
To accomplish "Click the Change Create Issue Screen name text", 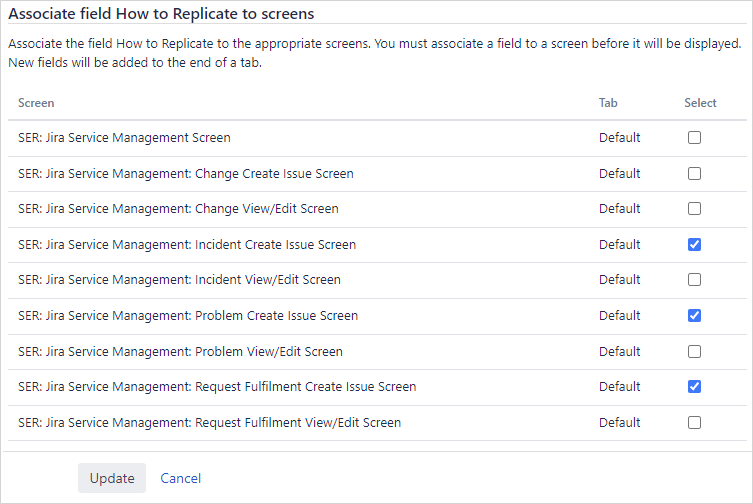I will point(186,173).
